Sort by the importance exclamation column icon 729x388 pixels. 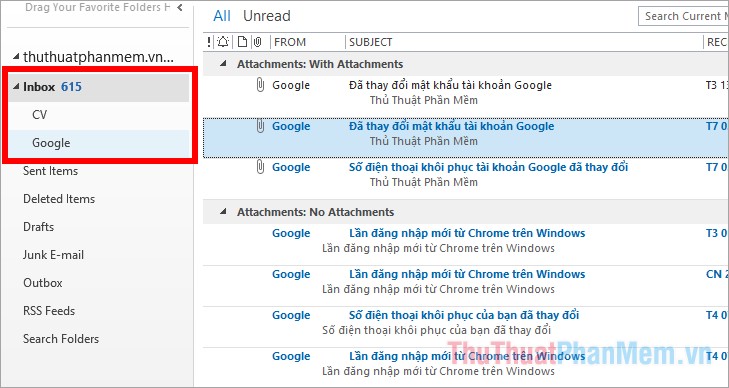tap(209, 42)
